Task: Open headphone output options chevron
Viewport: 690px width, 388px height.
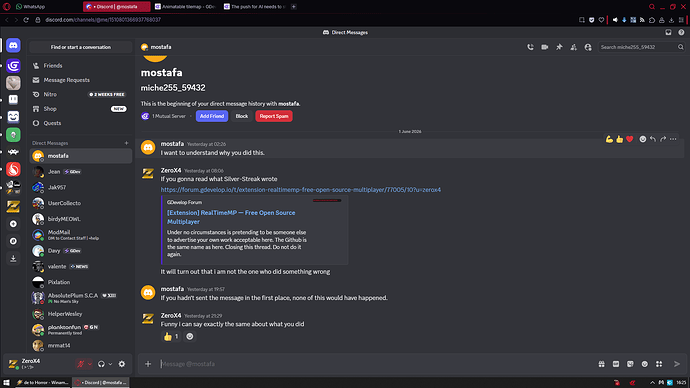Action: (110, 364)
